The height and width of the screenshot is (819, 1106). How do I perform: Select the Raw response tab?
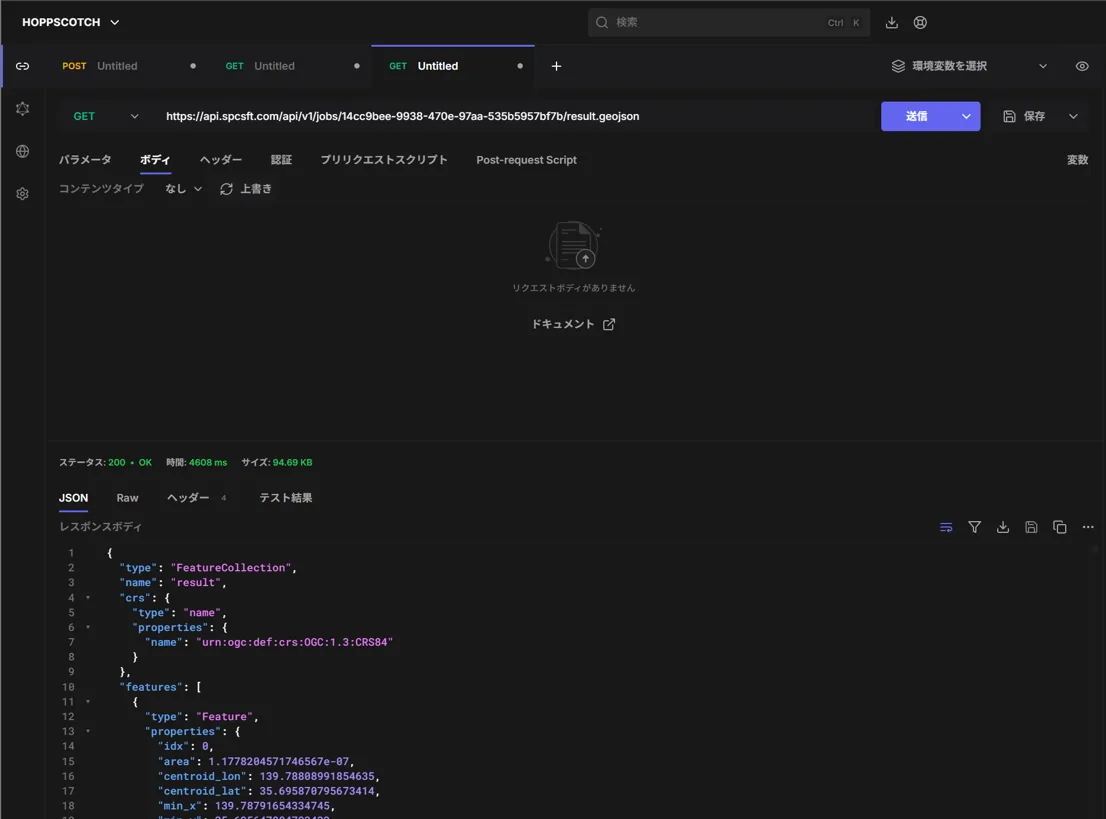click(x=128, y=498)
